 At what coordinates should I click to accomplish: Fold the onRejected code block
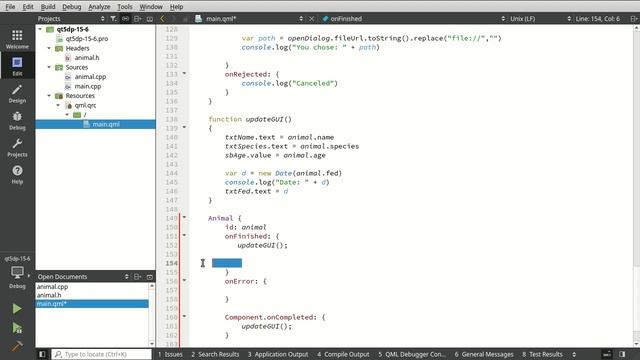coord(184,73)
